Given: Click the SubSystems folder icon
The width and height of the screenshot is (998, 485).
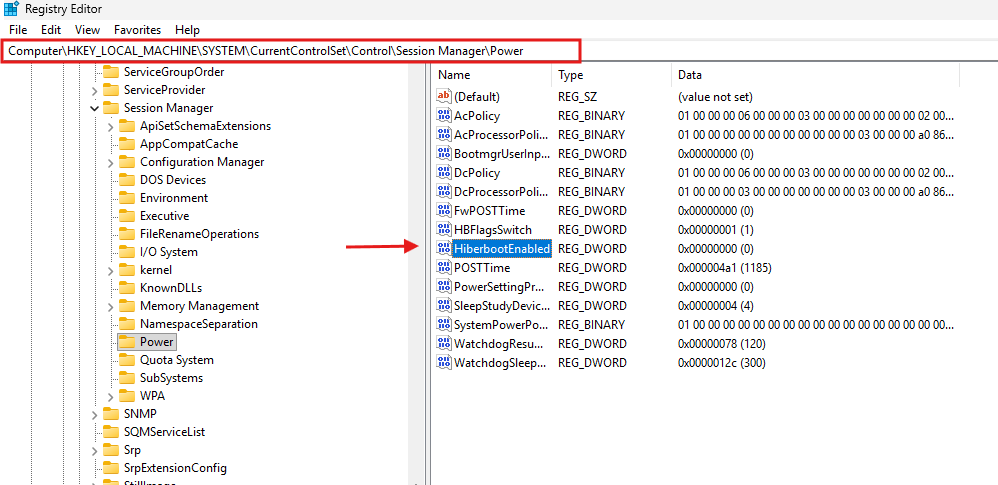Looking at the screenshot, I should [x=127, y=377].
